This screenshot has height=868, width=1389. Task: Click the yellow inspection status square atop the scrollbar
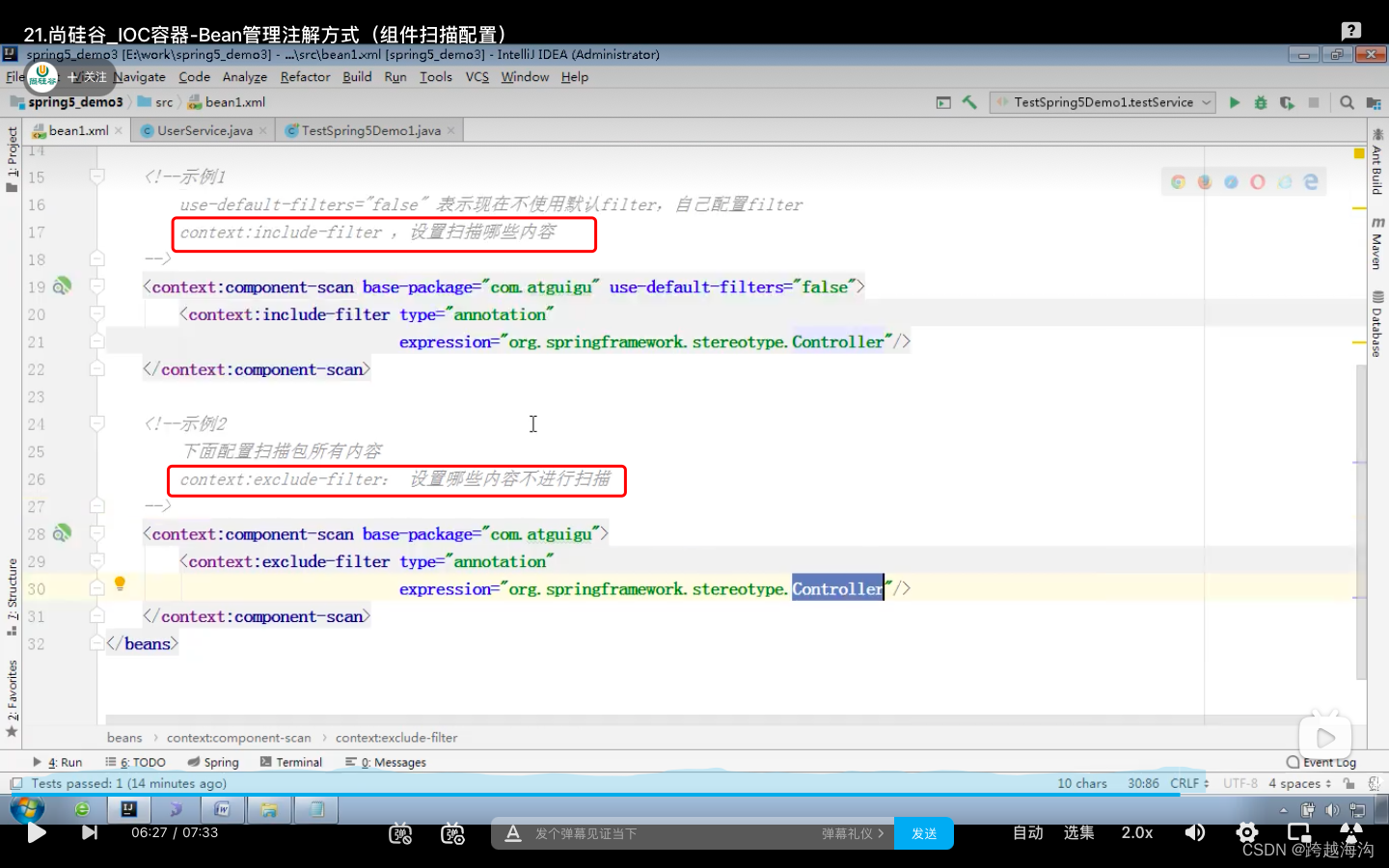click(x=1359, y=153)
